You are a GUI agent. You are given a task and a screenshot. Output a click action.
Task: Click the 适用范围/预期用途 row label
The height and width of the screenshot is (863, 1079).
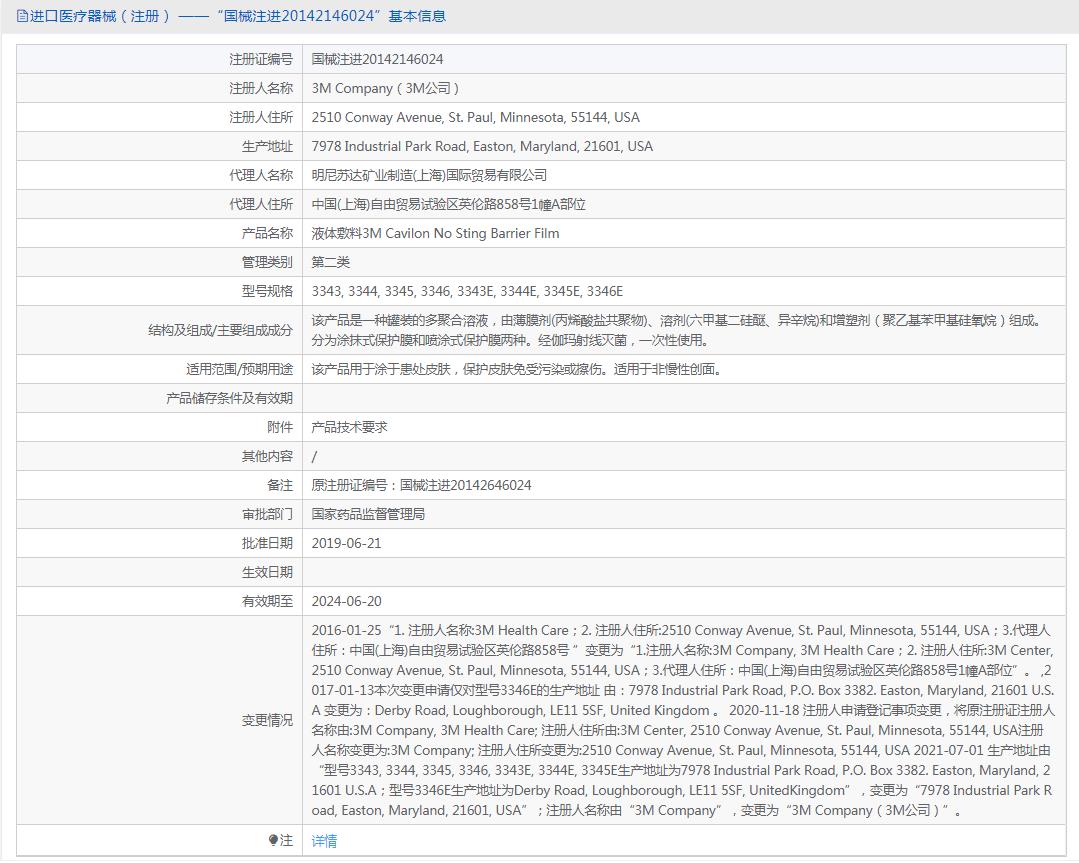239,370
